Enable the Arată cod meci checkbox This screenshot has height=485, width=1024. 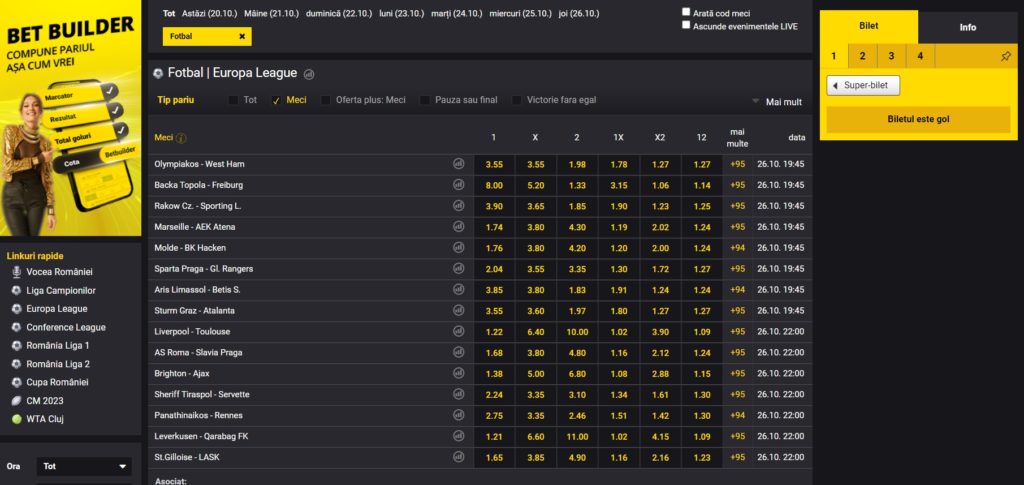pos(686,13)
